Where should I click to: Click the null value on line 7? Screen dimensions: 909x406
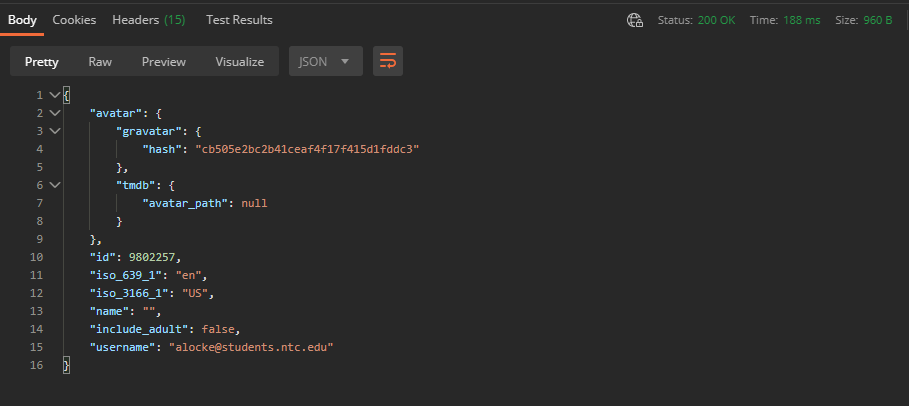point(254,203)
